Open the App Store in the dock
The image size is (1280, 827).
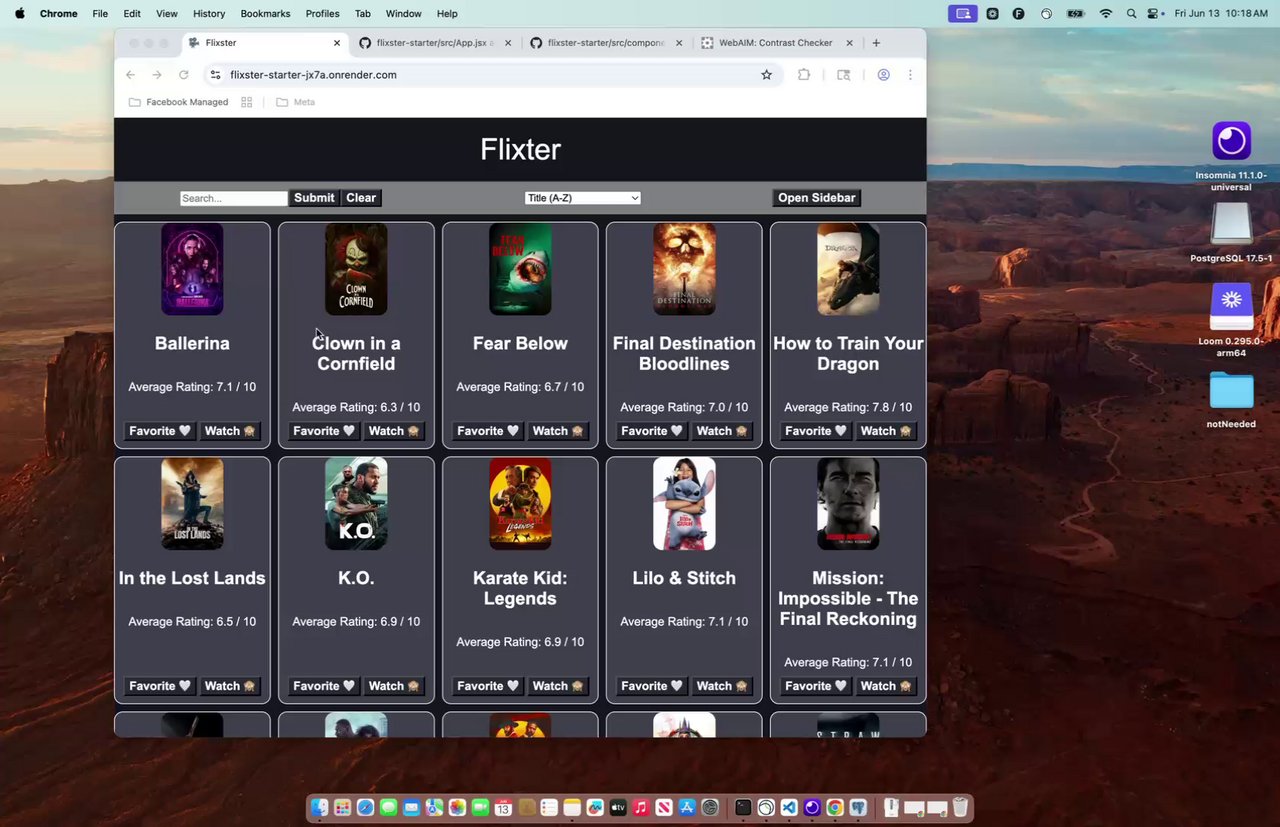(x=687, y=808)
